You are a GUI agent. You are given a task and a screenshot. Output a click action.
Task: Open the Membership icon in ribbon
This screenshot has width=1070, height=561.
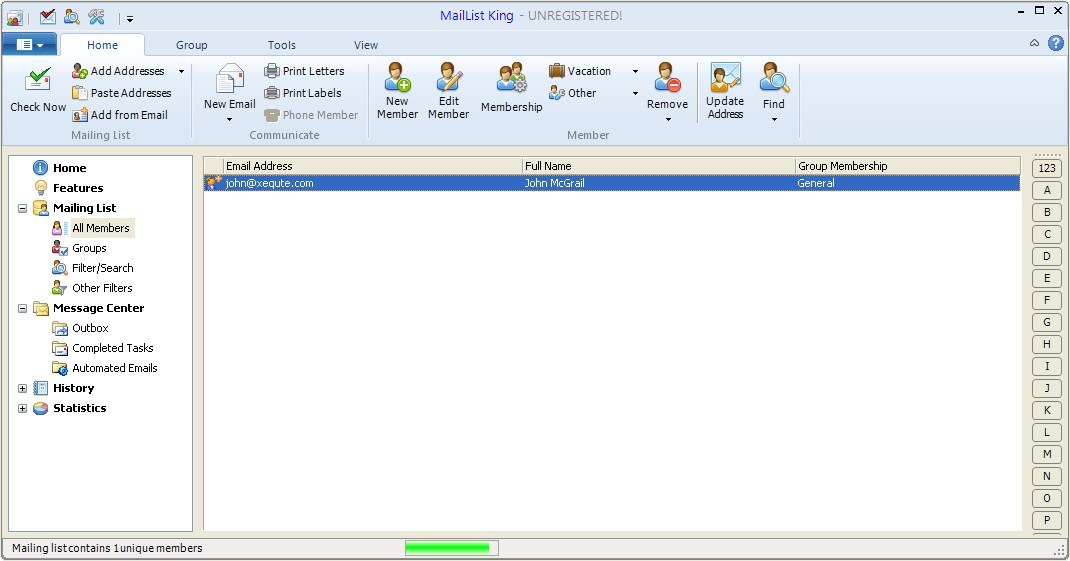pyautogui.click(x=512, y=78)
